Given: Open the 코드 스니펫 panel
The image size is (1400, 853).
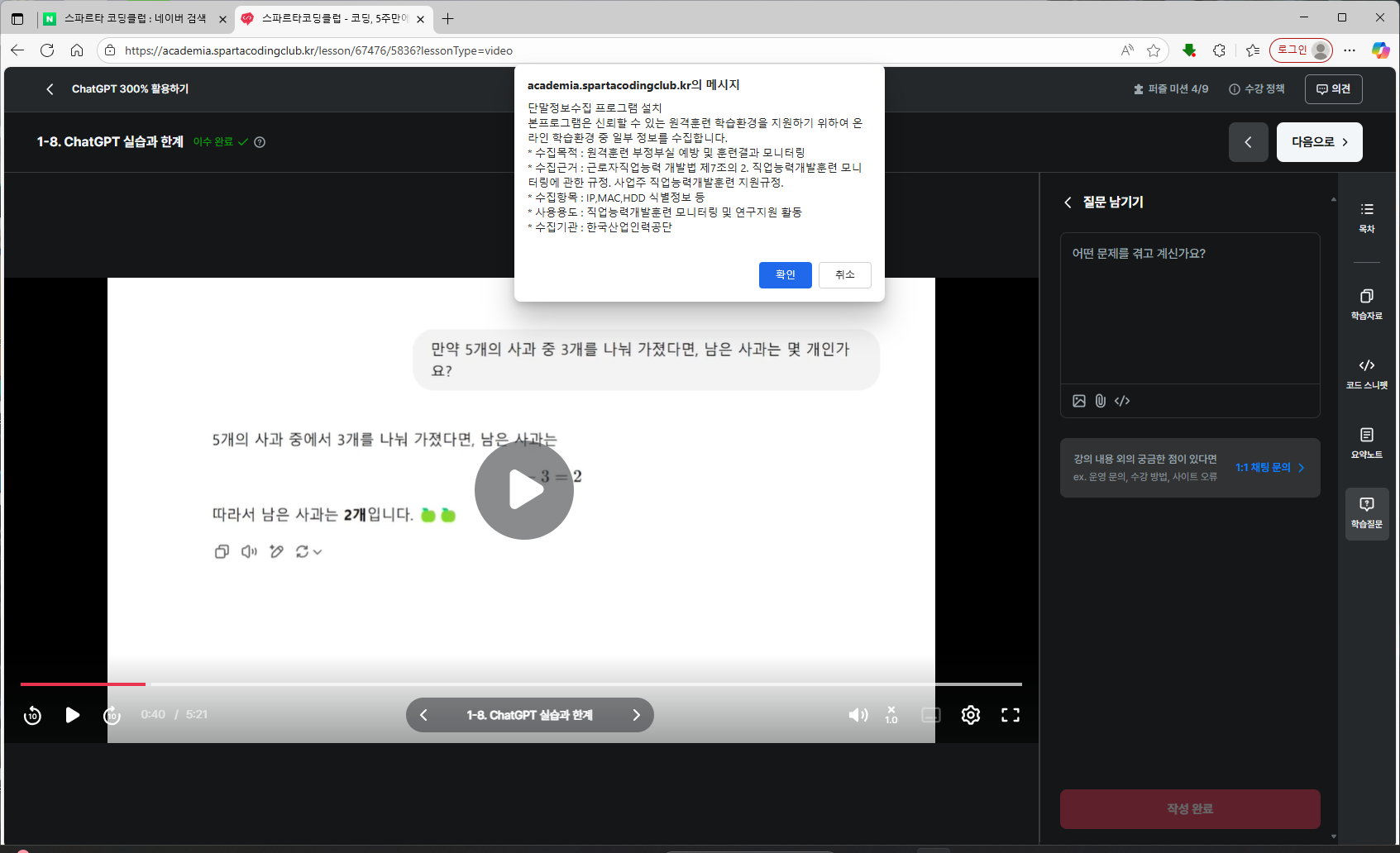Looking at the screenshot, I should [x=1367, y=374].
